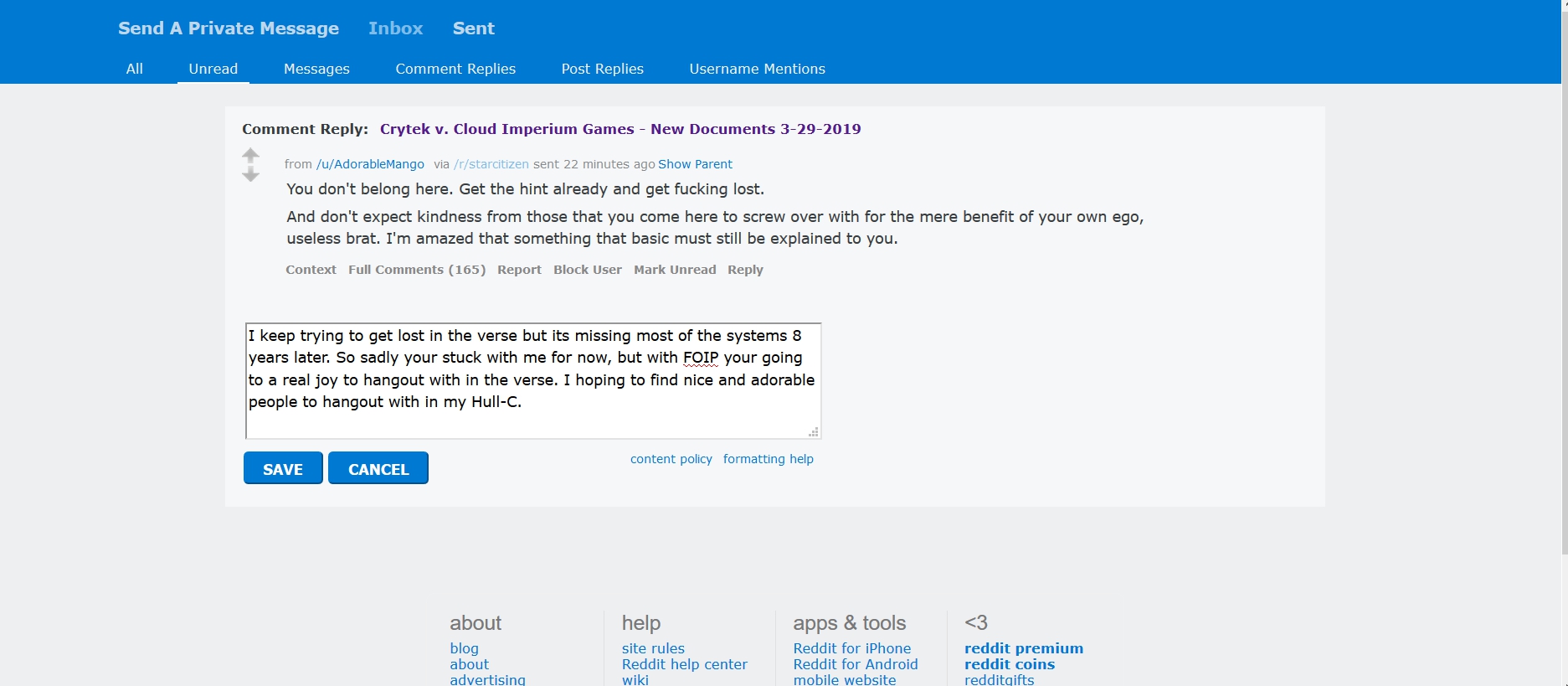Select the Unread filter tab
1568x686 pixels.
(213, 69)
